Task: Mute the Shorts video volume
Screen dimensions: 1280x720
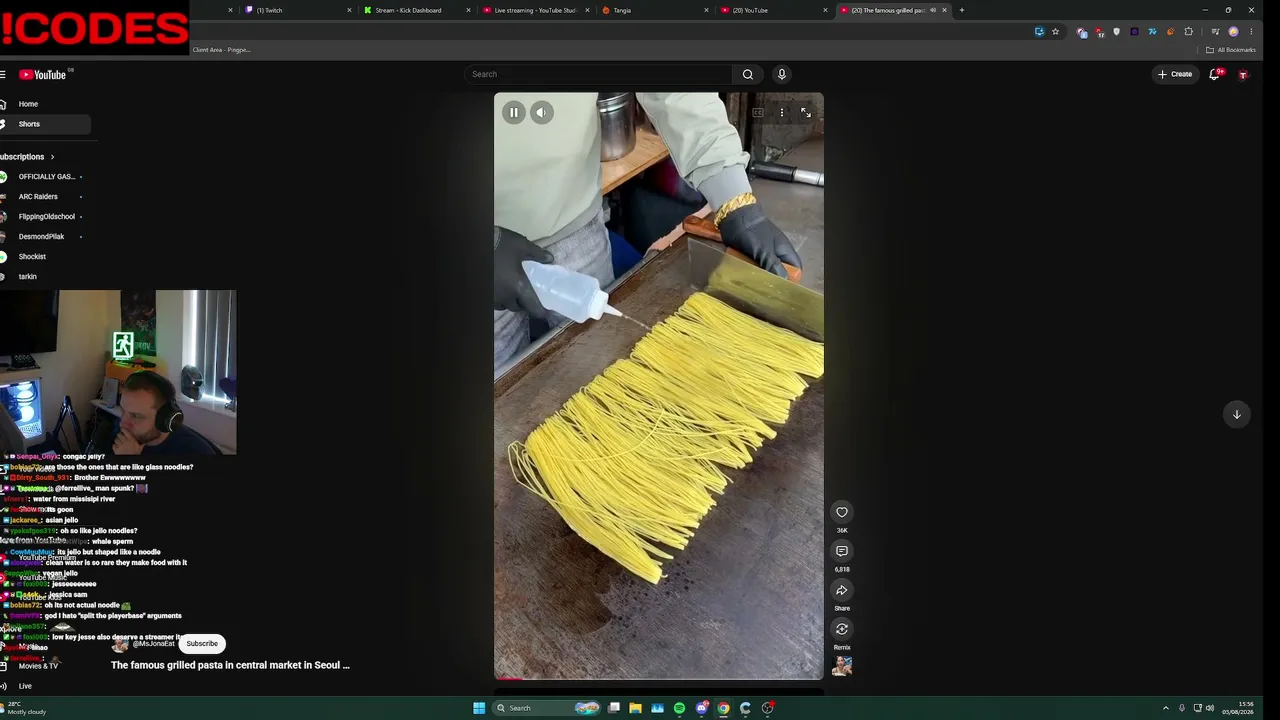Action: coord(541,112)
